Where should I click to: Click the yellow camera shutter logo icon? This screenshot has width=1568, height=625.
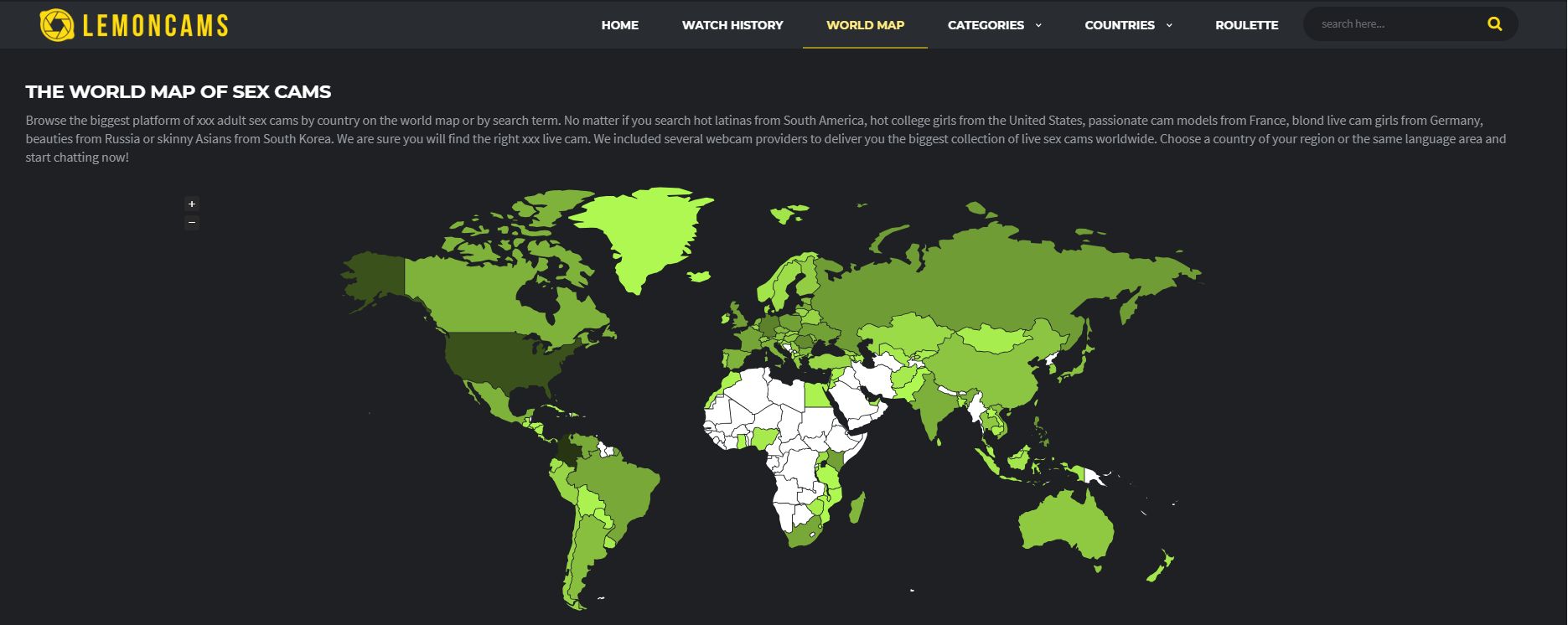point(57,25)
